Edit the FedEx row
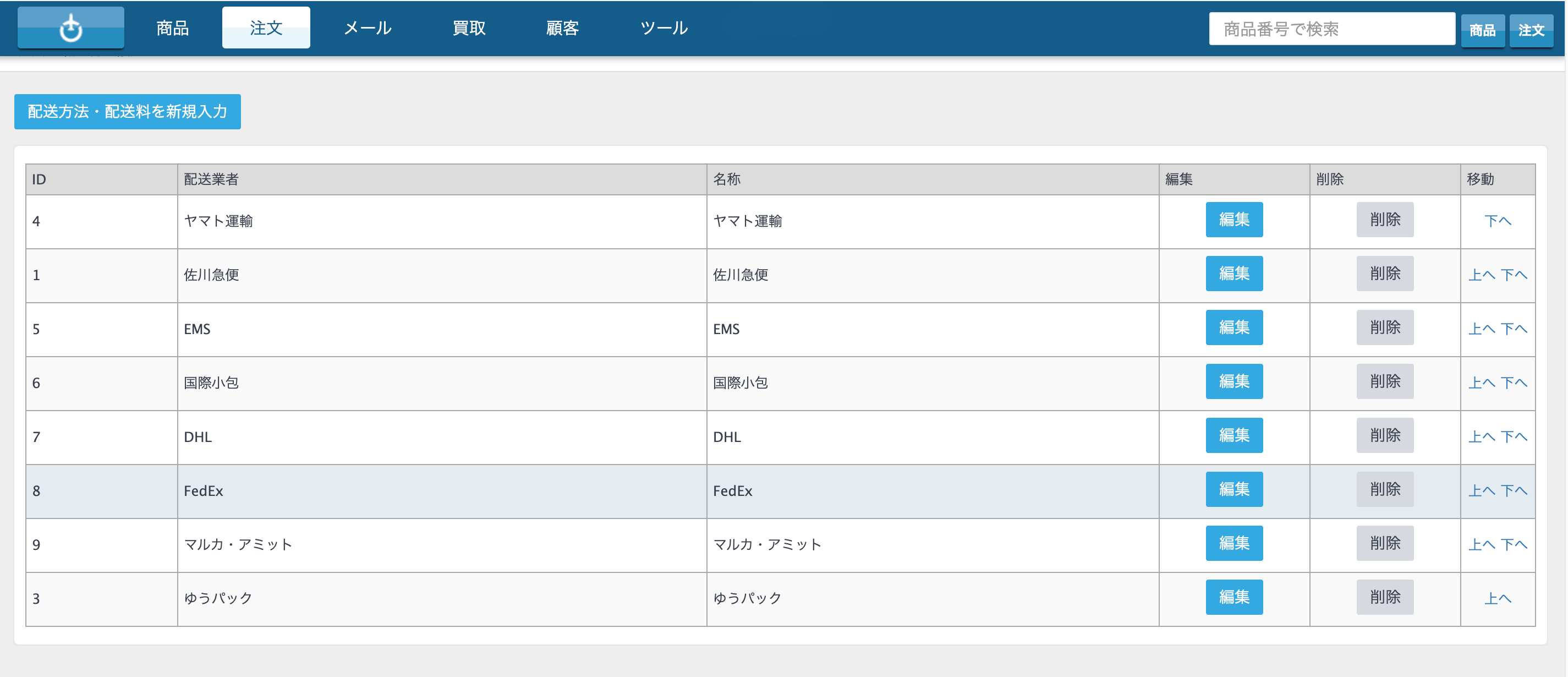 tap(1234, 489)
